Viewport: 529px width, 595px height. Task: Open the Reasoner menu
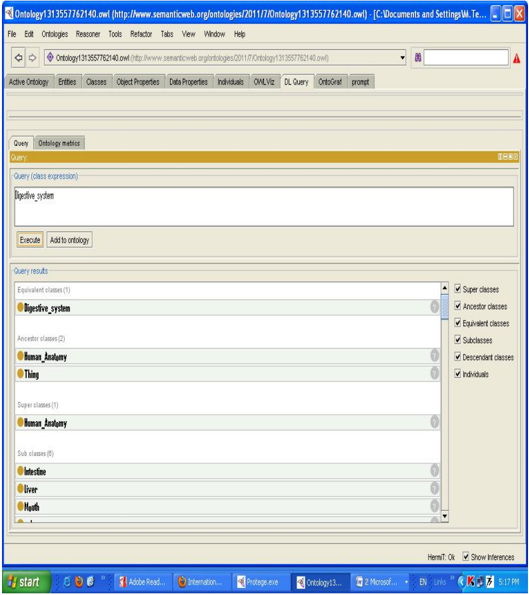click(88, 34)
